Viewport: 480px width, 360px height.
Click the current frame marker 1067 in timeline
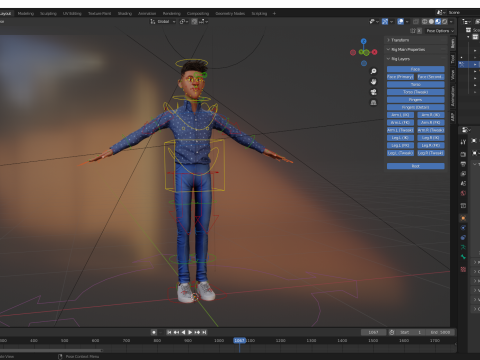[239, 340]
